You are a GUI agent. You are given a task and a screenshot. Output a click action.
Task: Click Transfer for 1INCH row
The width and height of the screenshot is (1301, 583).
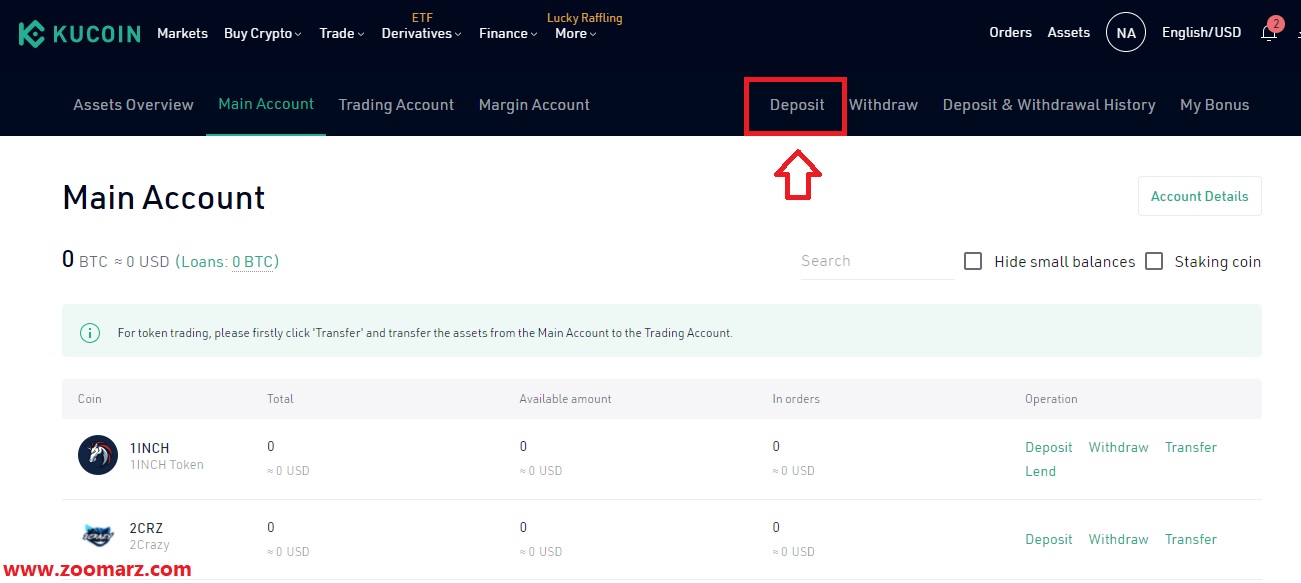1190,447
